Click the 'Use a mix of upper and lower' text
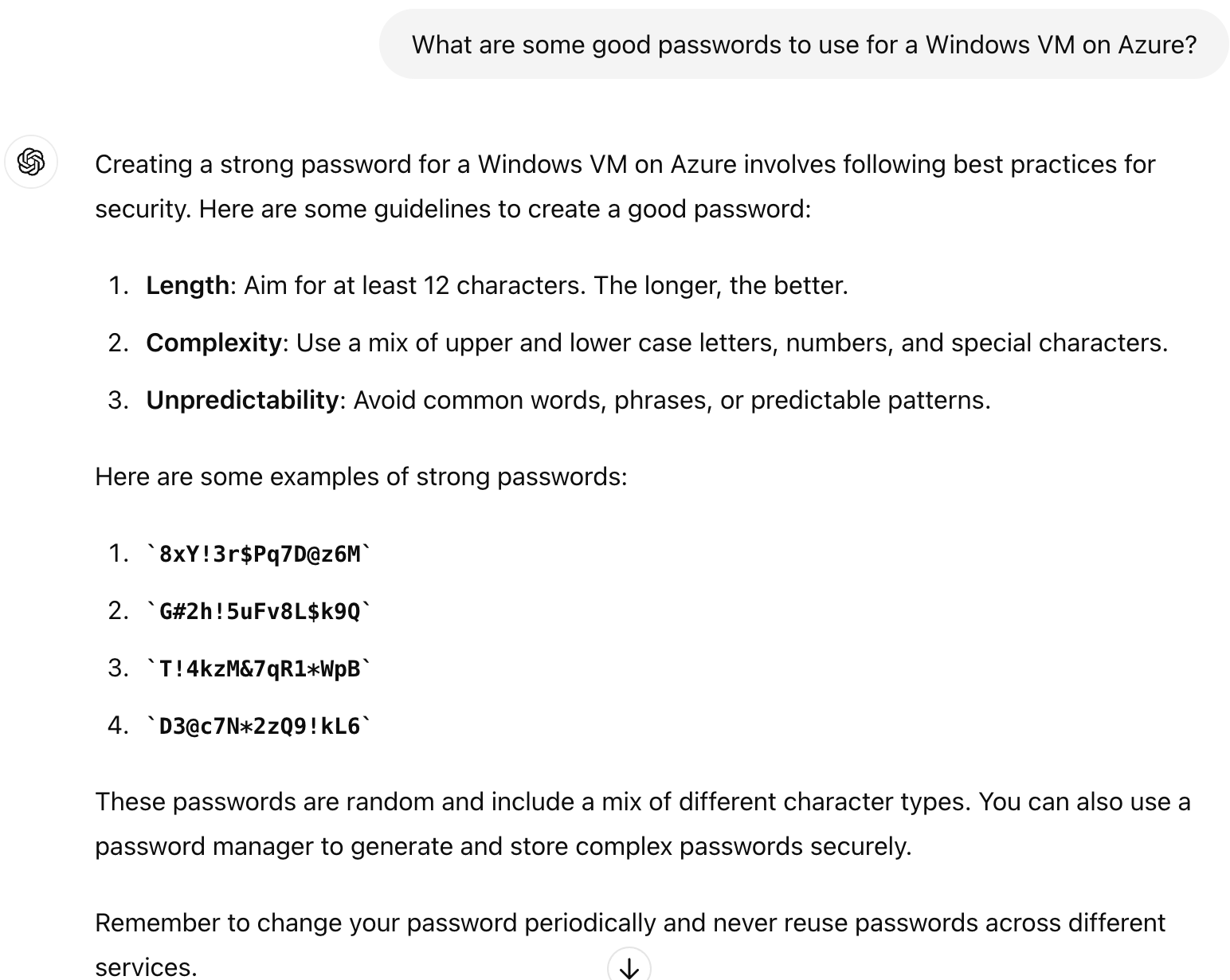 [731, 343]
